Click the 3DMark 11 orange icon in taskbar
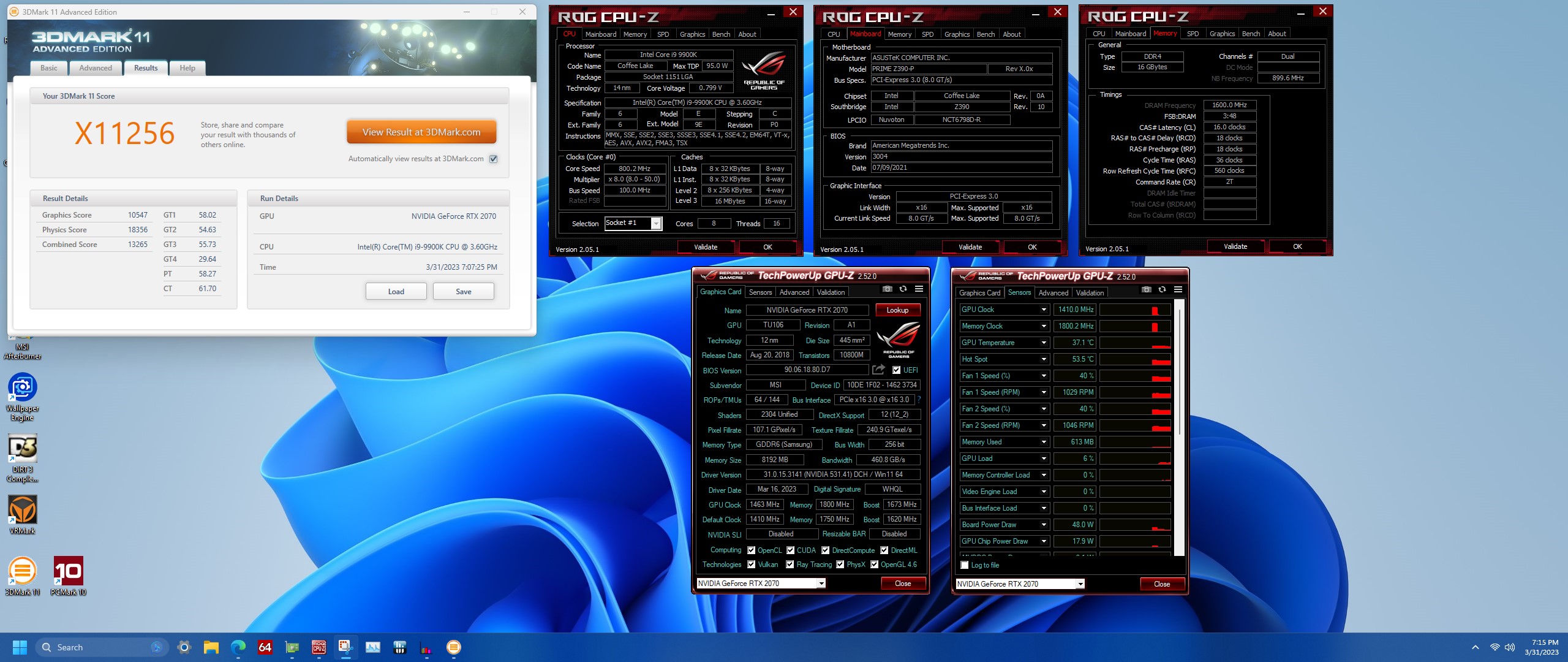The height and width of the screenshot is (662, 1568). click(x=453, y=647)
